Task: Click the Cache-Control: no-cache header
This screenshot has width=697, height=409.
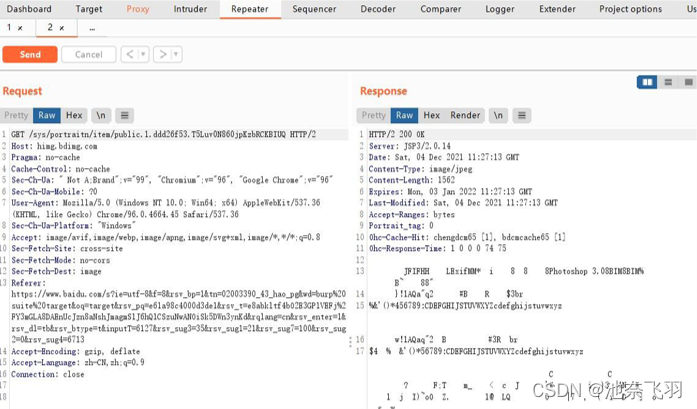Action: (60, 169)
